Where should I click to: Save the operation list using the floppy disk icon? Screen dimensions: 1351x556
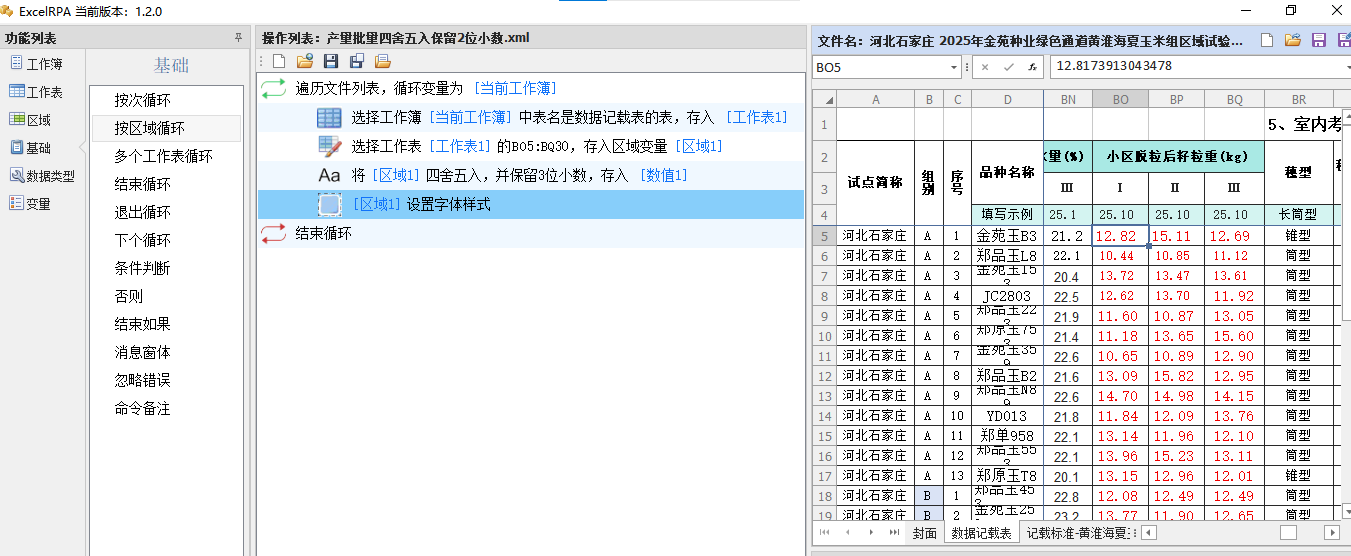coord(331,61)
